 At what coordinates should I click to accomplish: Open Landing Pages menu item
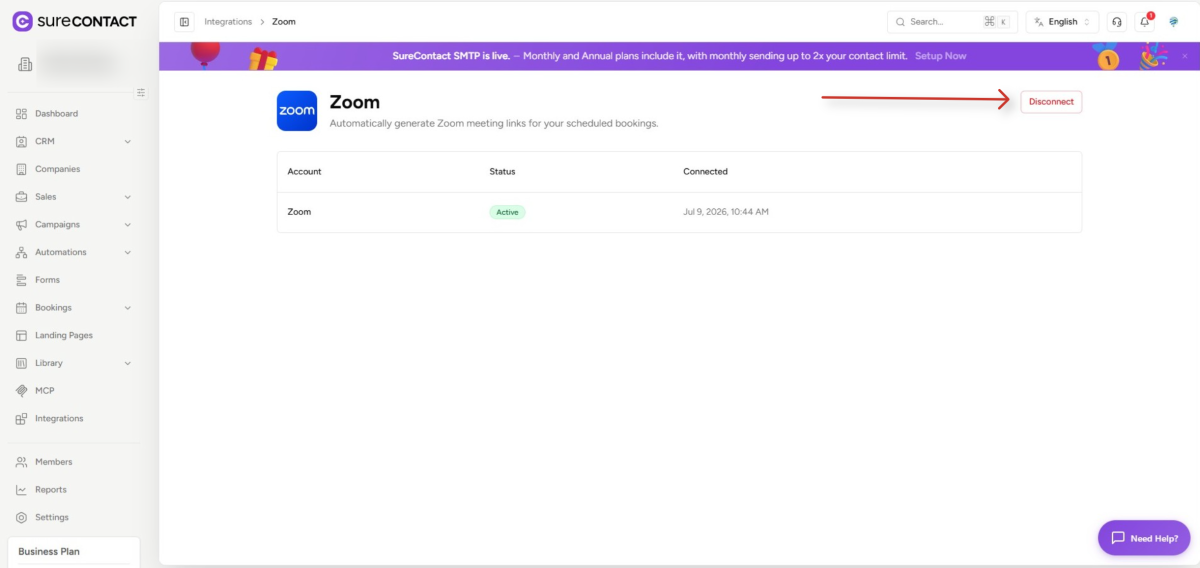pyautogui.click(x=64, y=335)
